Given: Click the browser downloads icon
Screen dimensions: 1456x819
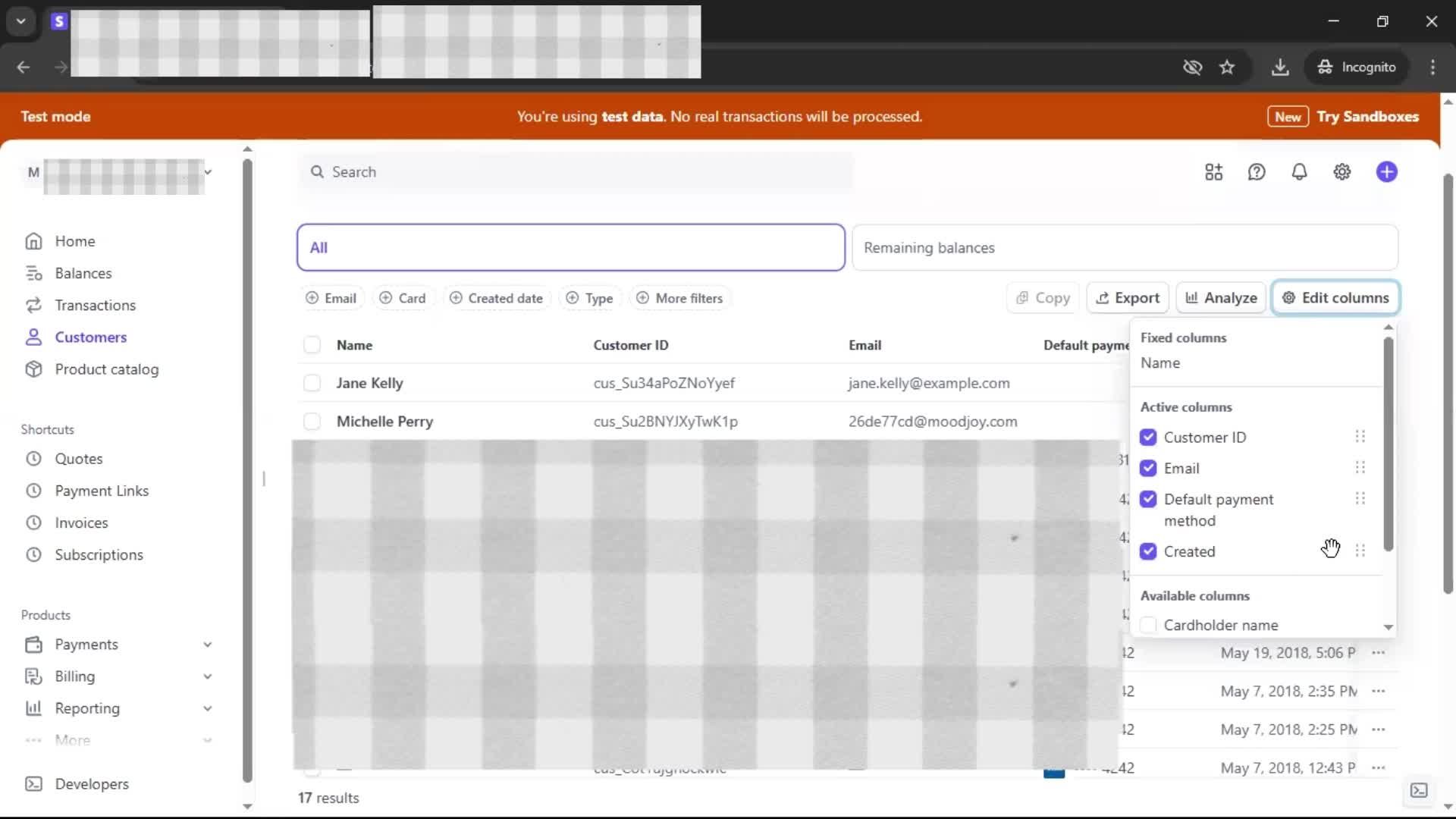Looking at the screenshot, I should 1280,67.
